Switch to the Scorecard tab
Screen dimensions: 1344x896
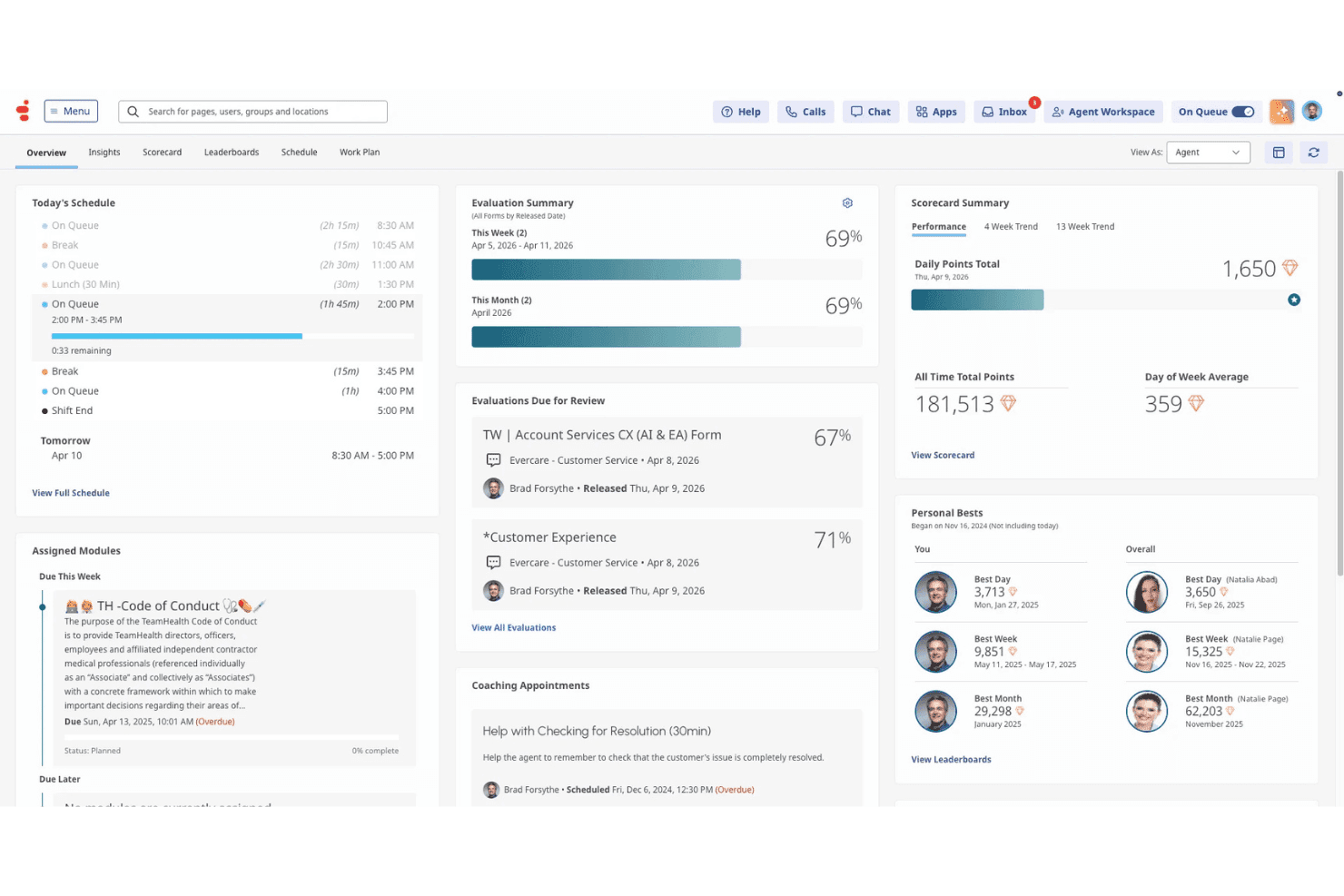click(x=163, y=153)
